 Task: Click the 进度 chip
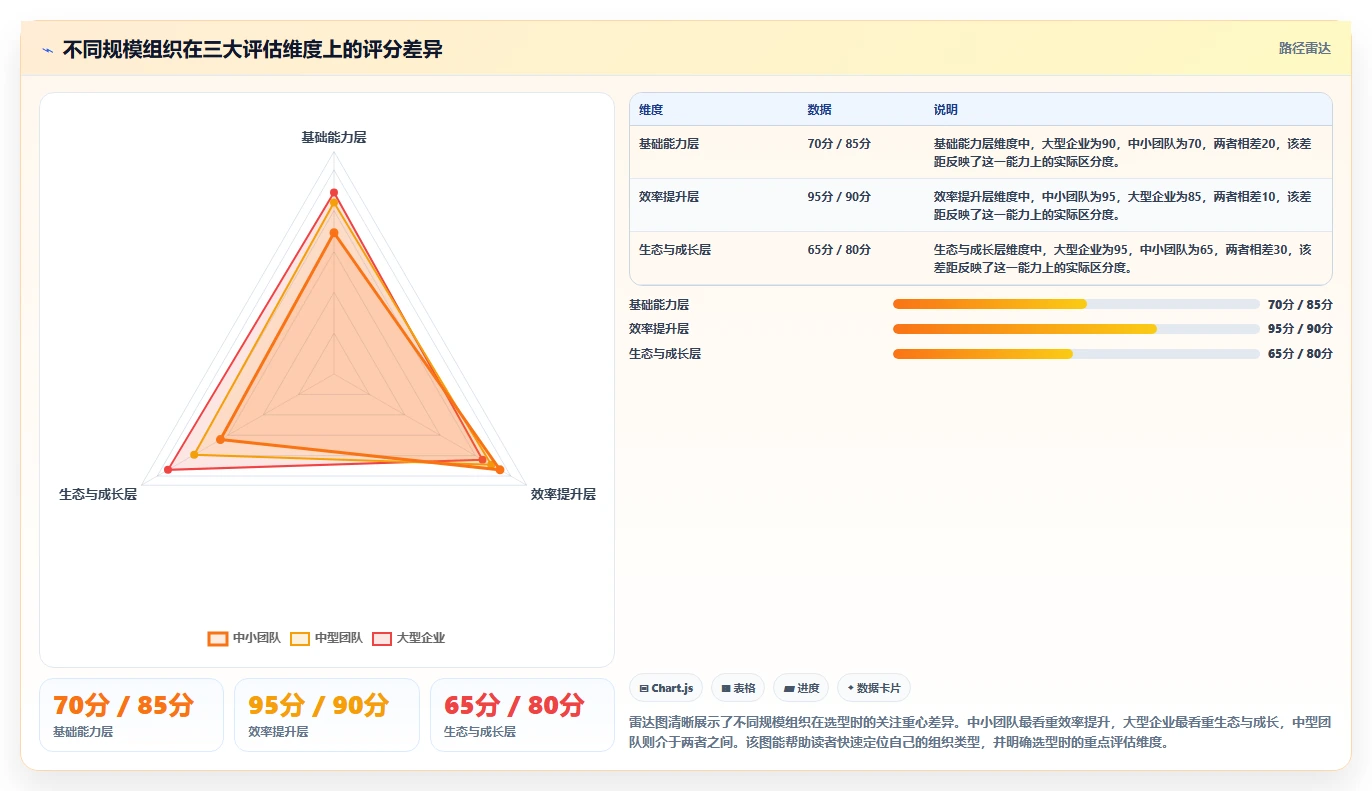coord(801,688)
